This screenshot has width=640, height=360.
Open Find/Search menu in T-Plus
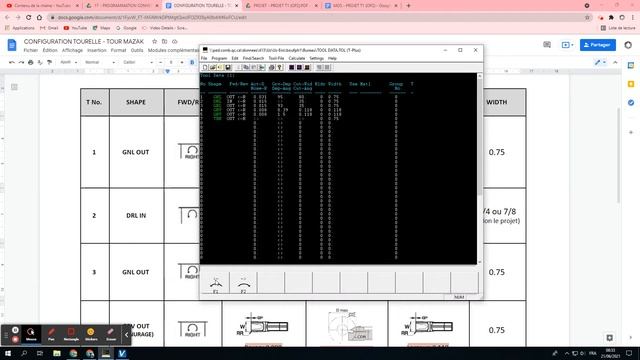(x=253, y=58)
